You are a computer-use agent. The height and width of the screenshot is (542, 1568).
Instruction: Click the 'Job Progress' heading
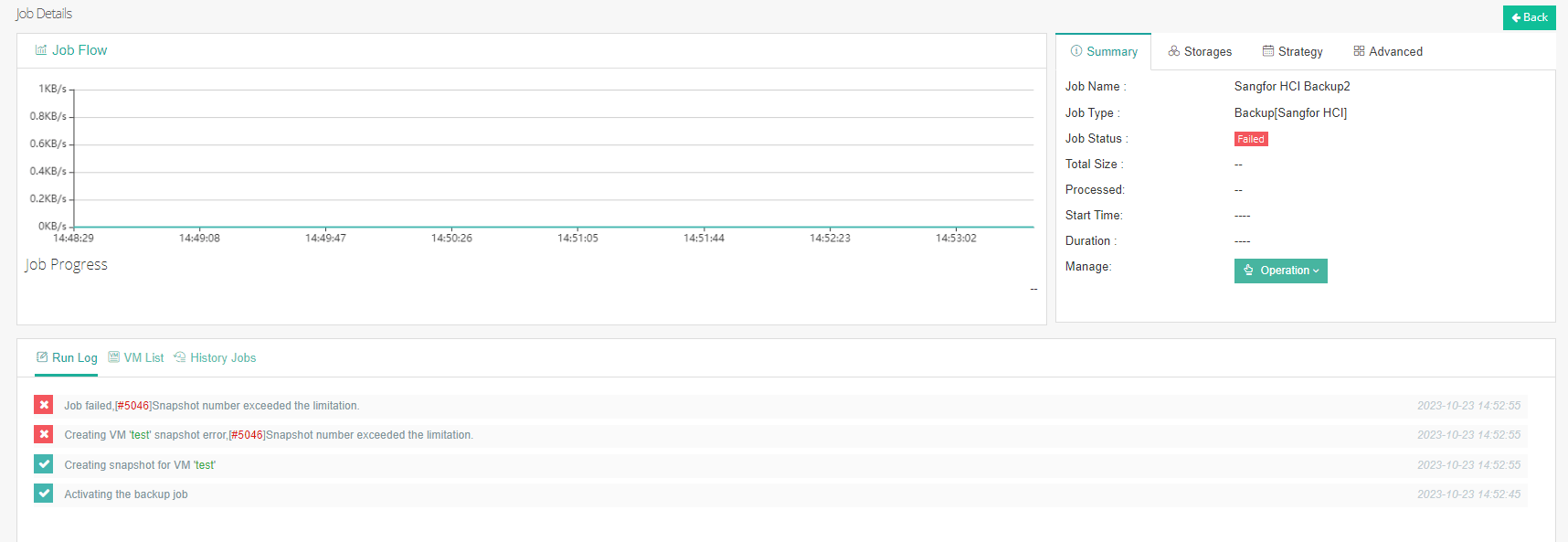point(67,265)
